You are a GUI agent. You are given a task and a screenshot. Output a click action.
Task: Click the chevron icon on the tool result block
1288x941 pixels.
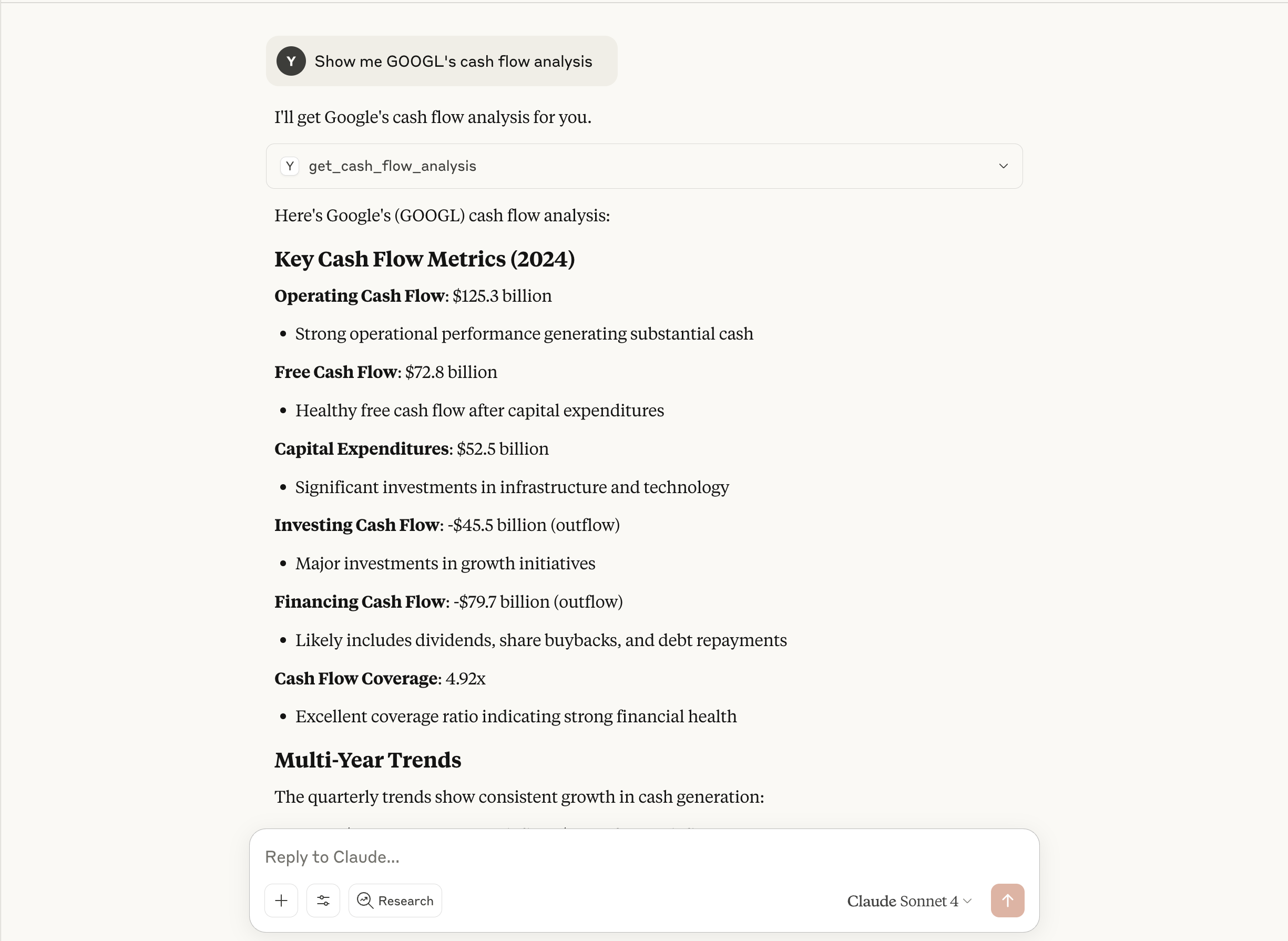click(1003, 166)
